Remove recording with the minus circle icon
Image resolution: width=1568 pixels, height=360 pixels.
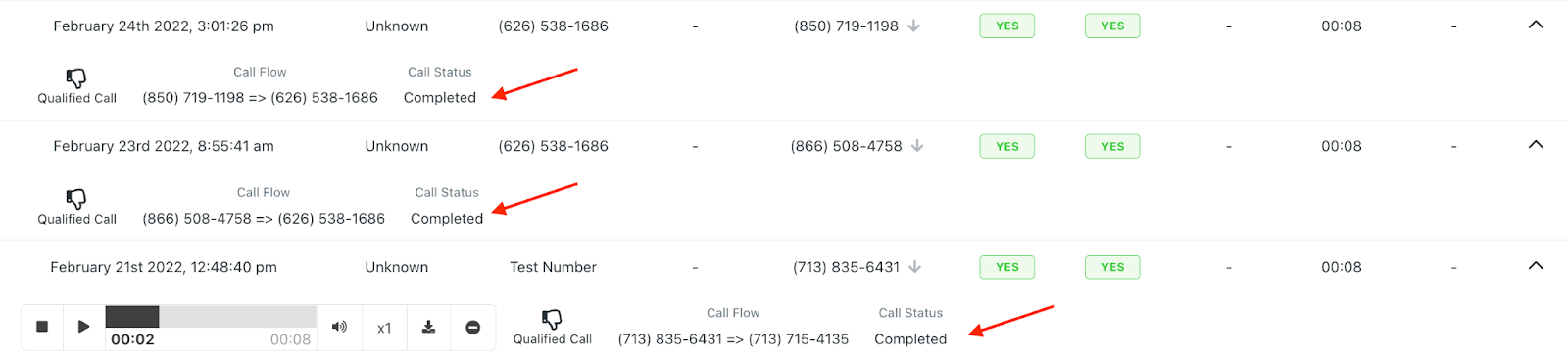click(x=473, y=327)
